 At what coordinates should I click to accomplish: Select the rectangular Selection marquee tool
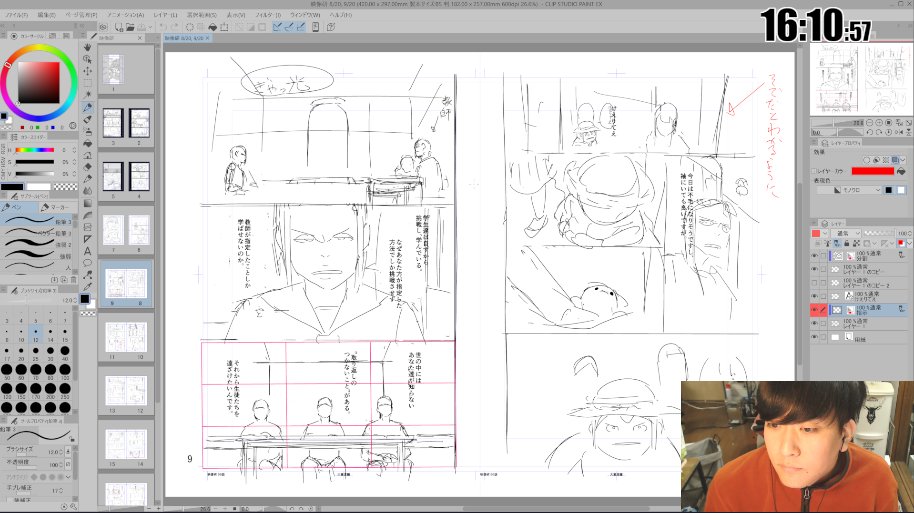click(87, 83)
